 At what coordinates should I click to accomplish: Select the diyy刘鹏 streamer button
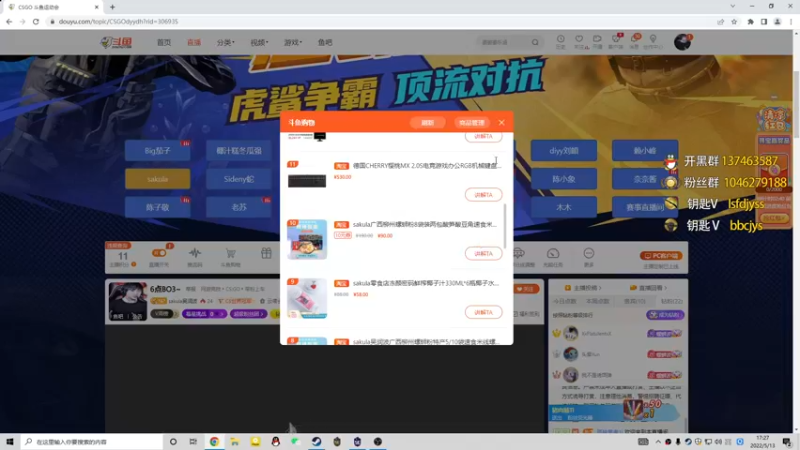564,151
